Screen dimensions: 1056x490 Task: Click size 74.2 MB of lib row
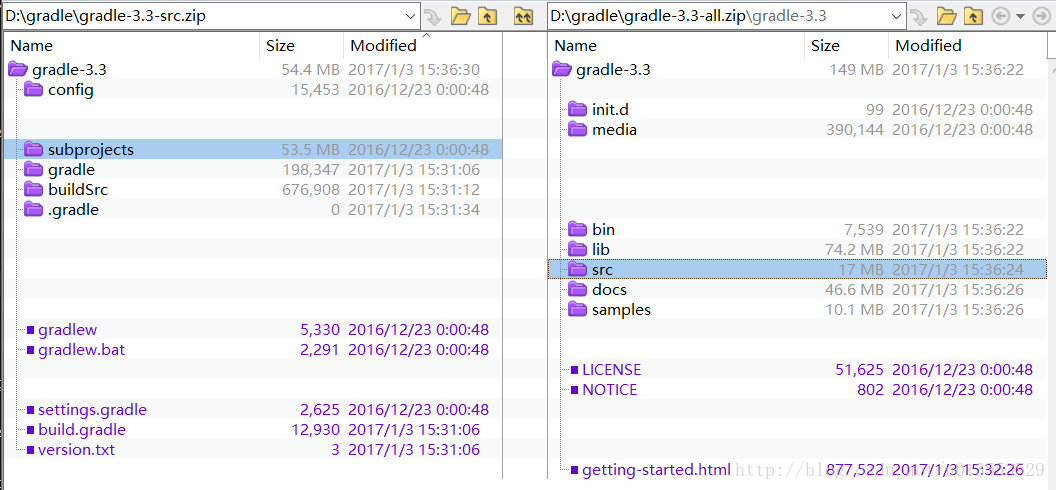click(855, 250)
